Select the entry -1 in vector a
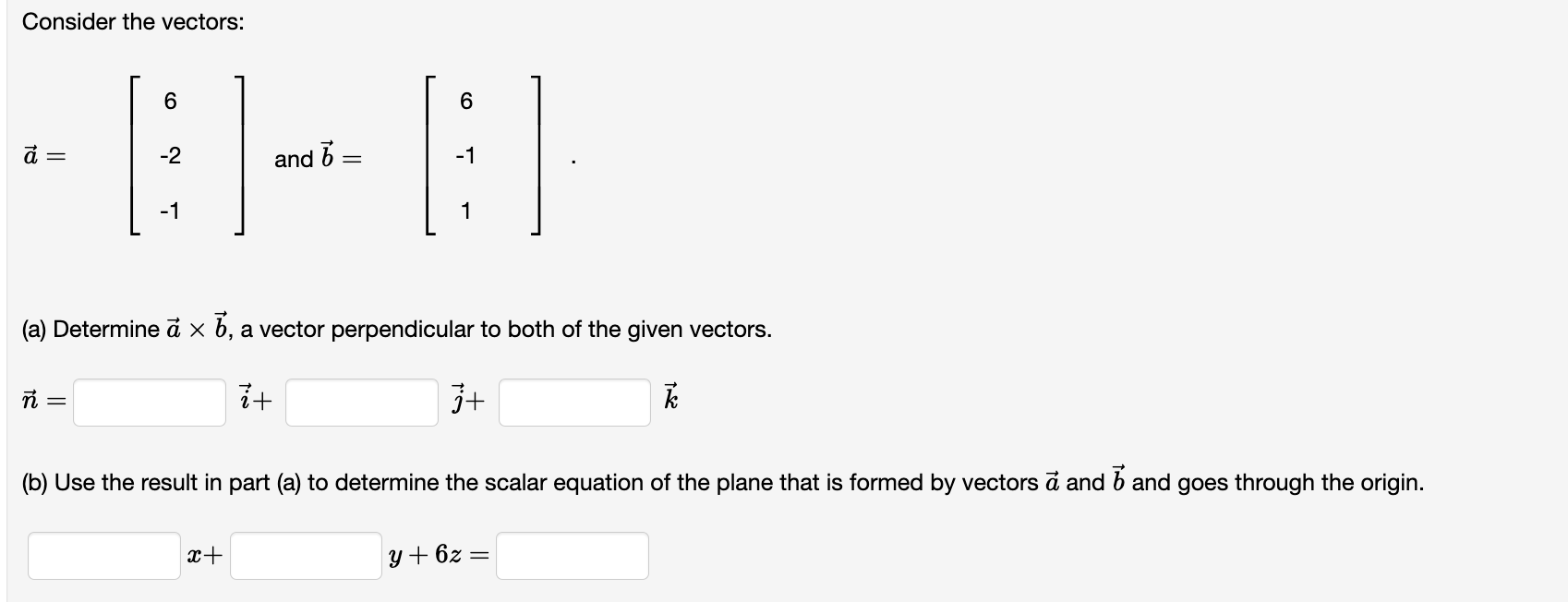Screen dimensions: 1568x602 pos(171,211)
